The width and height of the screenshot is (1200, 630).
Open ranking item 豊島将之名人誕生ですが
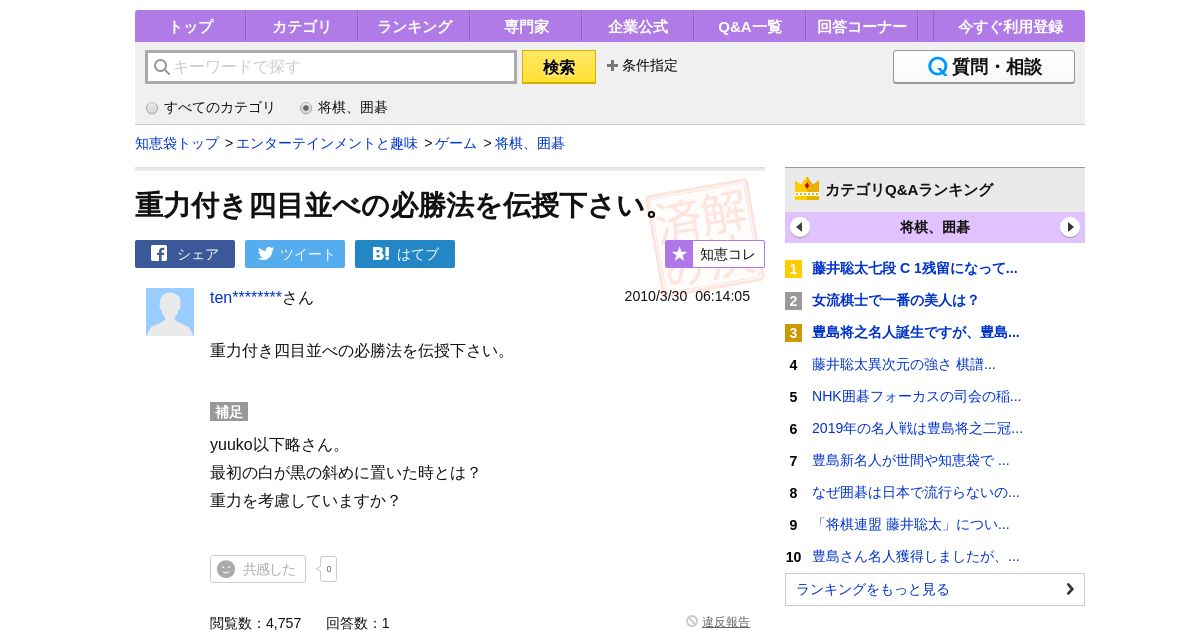(x=916, y=332)
